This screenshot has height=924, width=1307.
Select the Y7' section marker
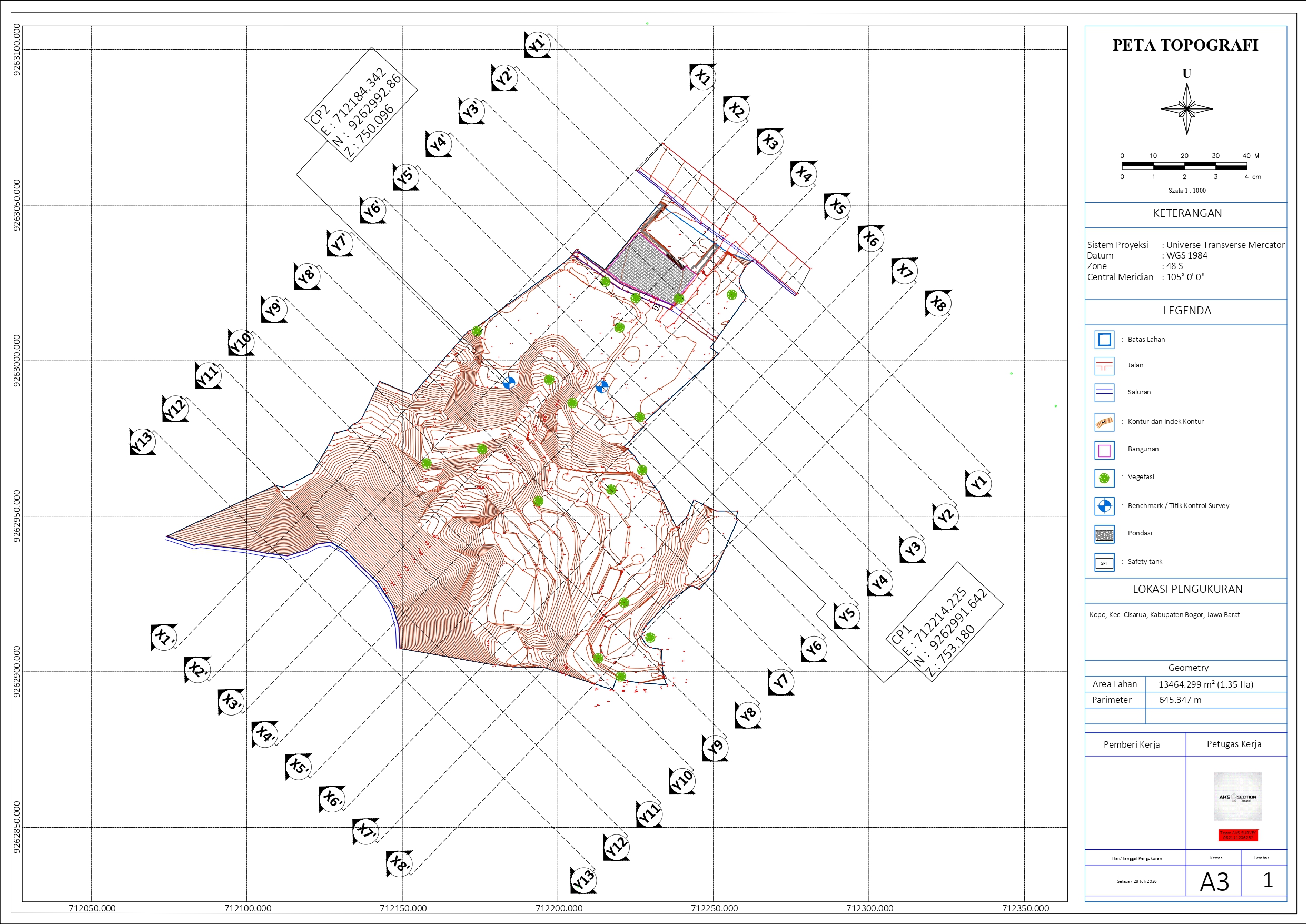(x=340, y=243)
